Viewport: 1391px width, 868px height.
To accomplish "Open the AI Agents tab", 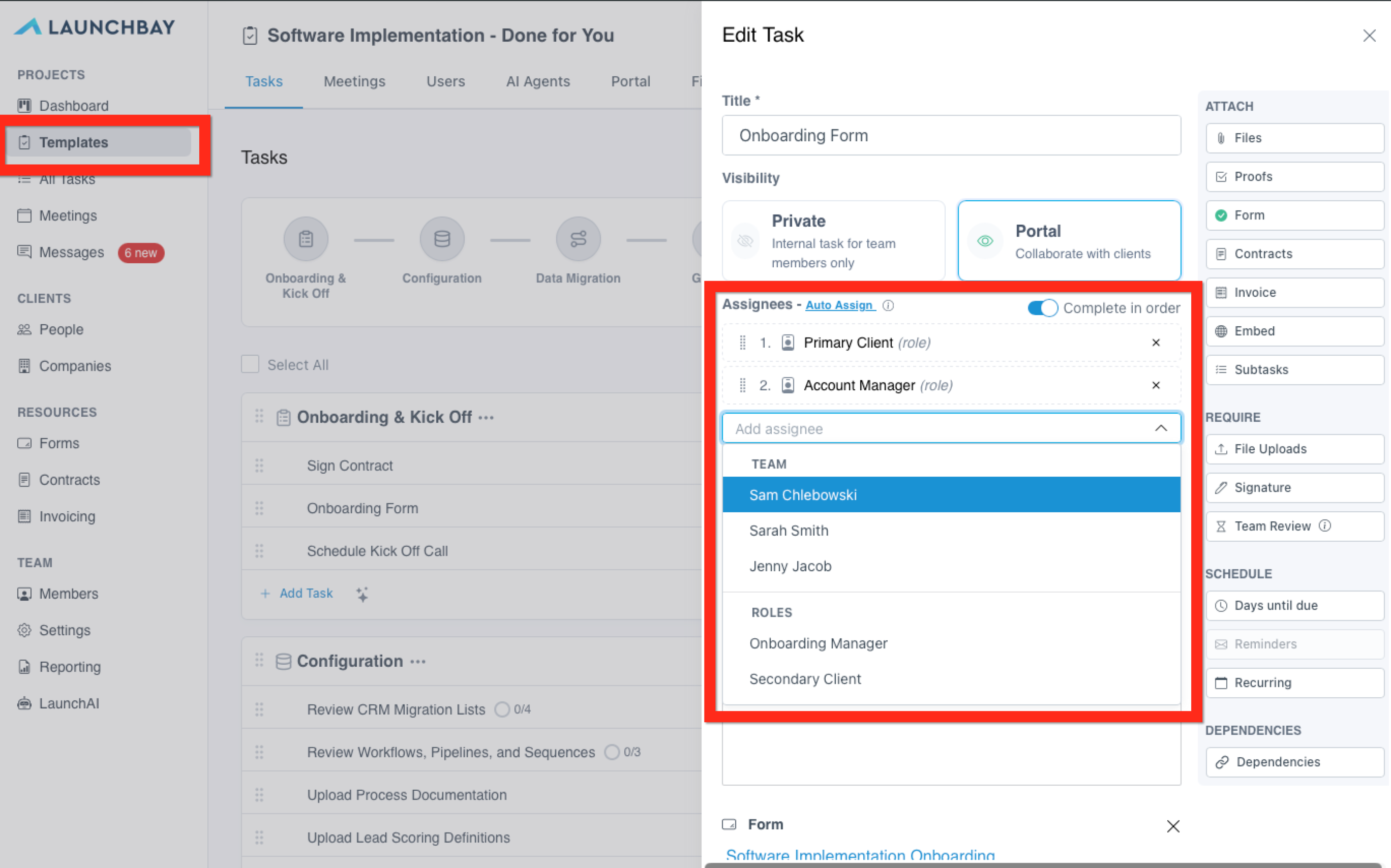I will [537, 81].
